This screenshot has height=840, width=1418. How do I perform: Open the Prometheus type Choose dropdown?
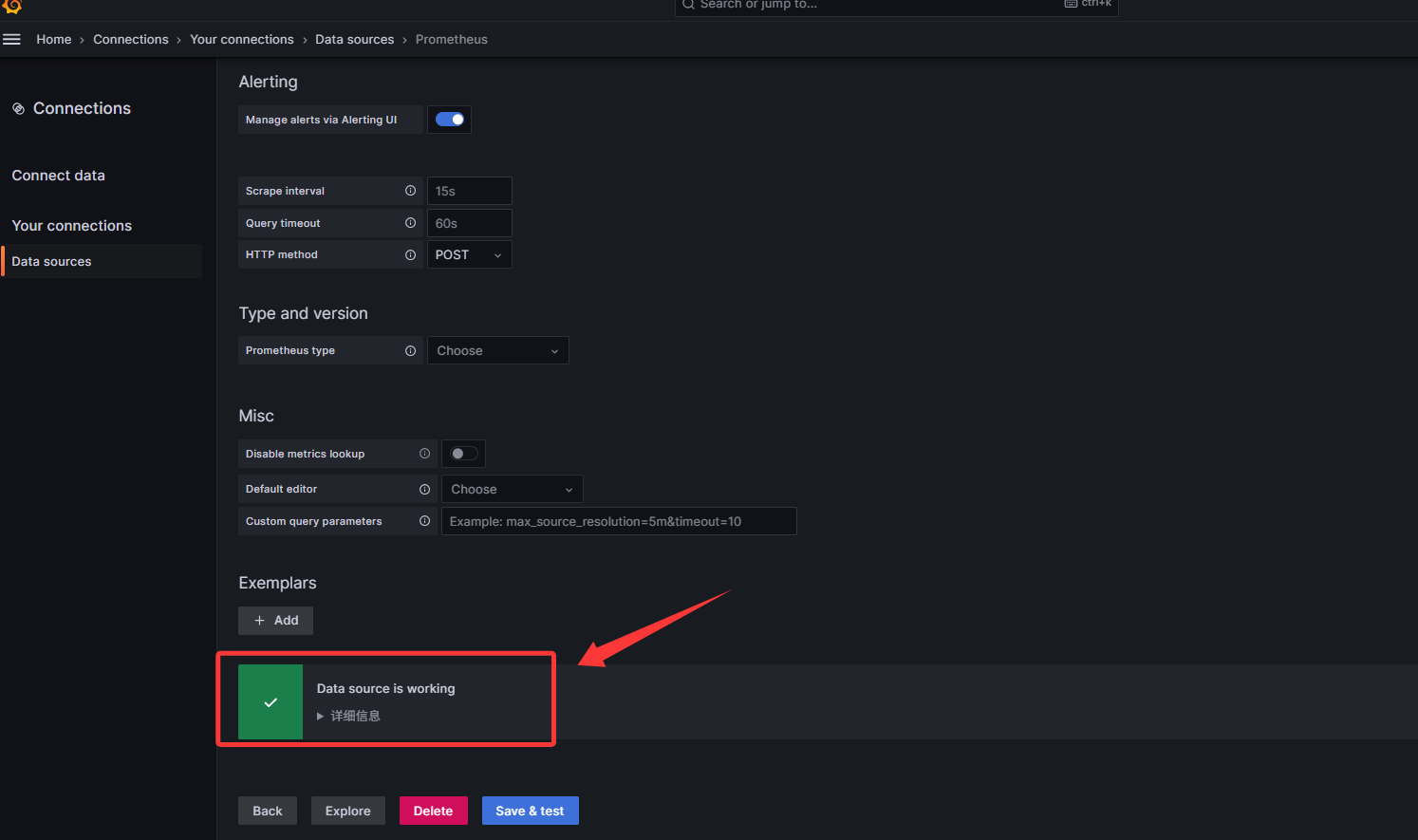pyautogui.click(x=497, y=350)
